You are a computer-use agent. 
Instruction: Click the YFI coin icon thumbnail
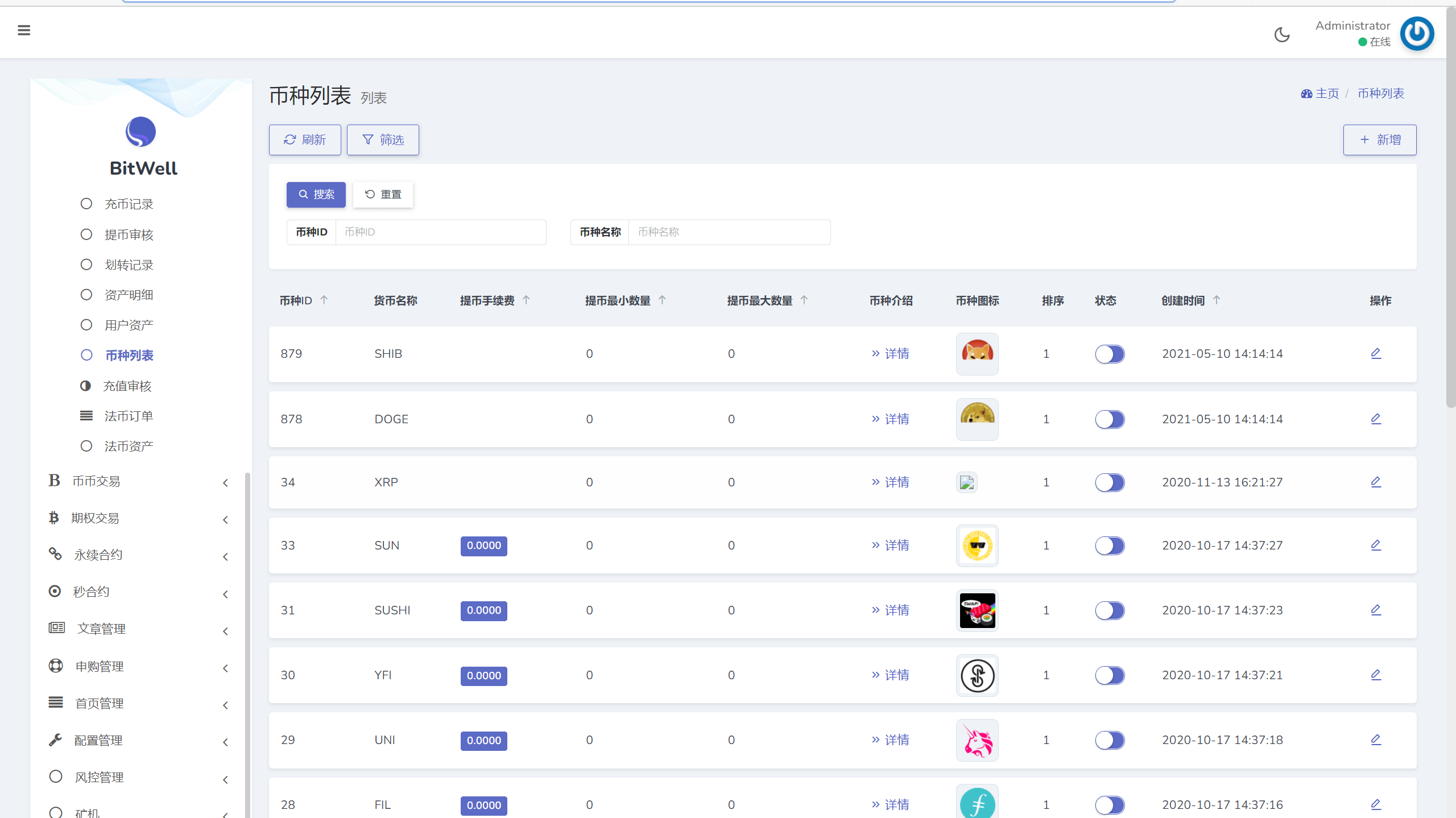[977, 676]
